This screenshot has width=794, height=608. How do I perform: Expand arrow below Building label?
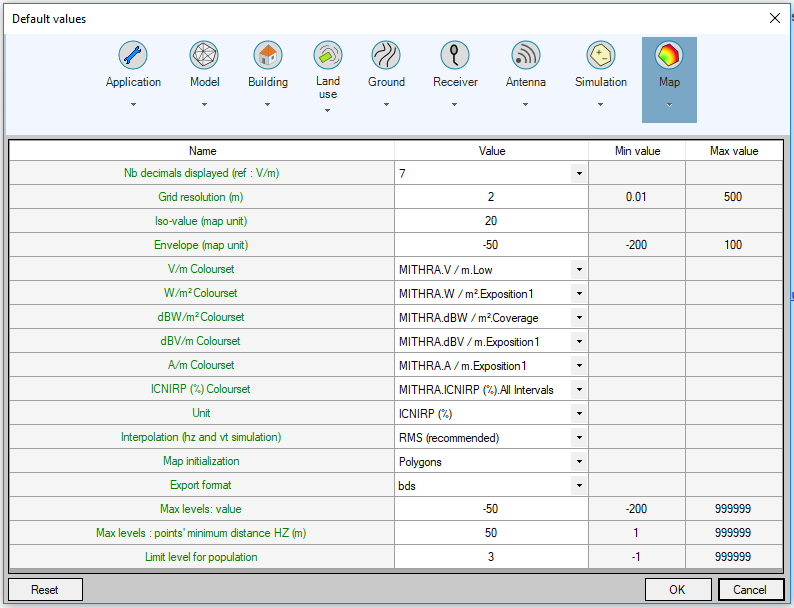267,105
